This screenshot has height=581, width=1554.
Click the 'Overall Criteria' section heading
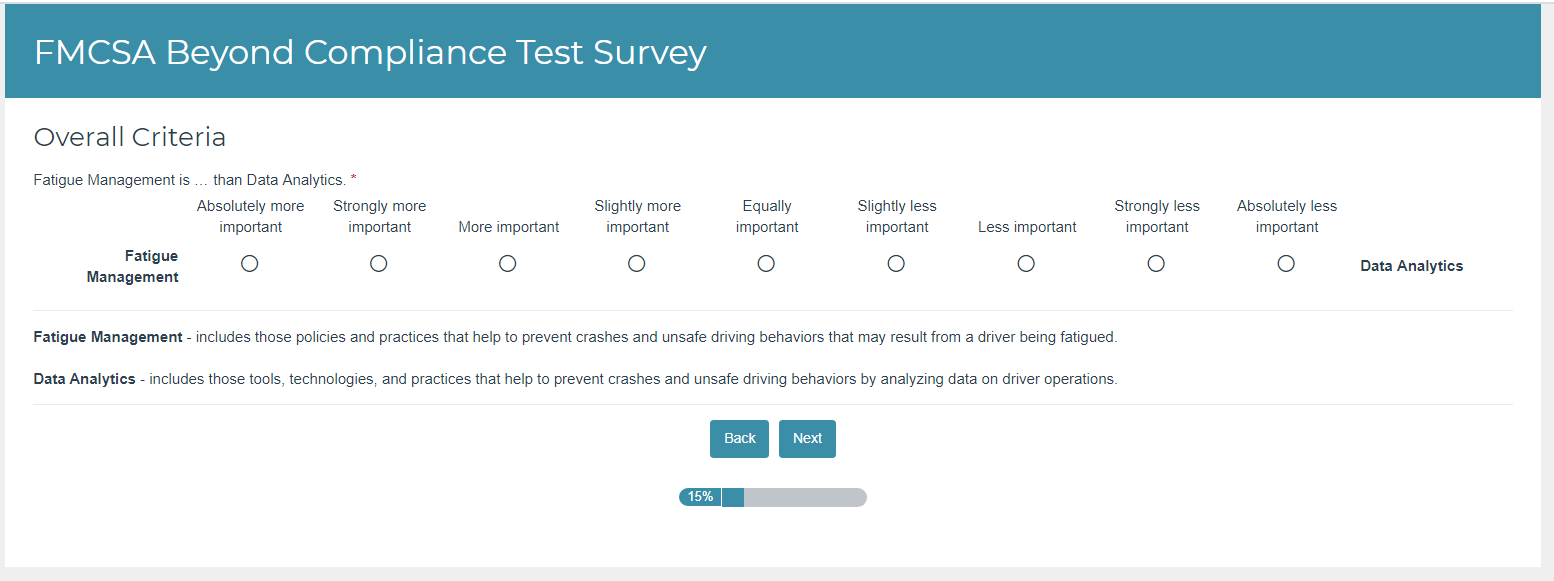130,137
